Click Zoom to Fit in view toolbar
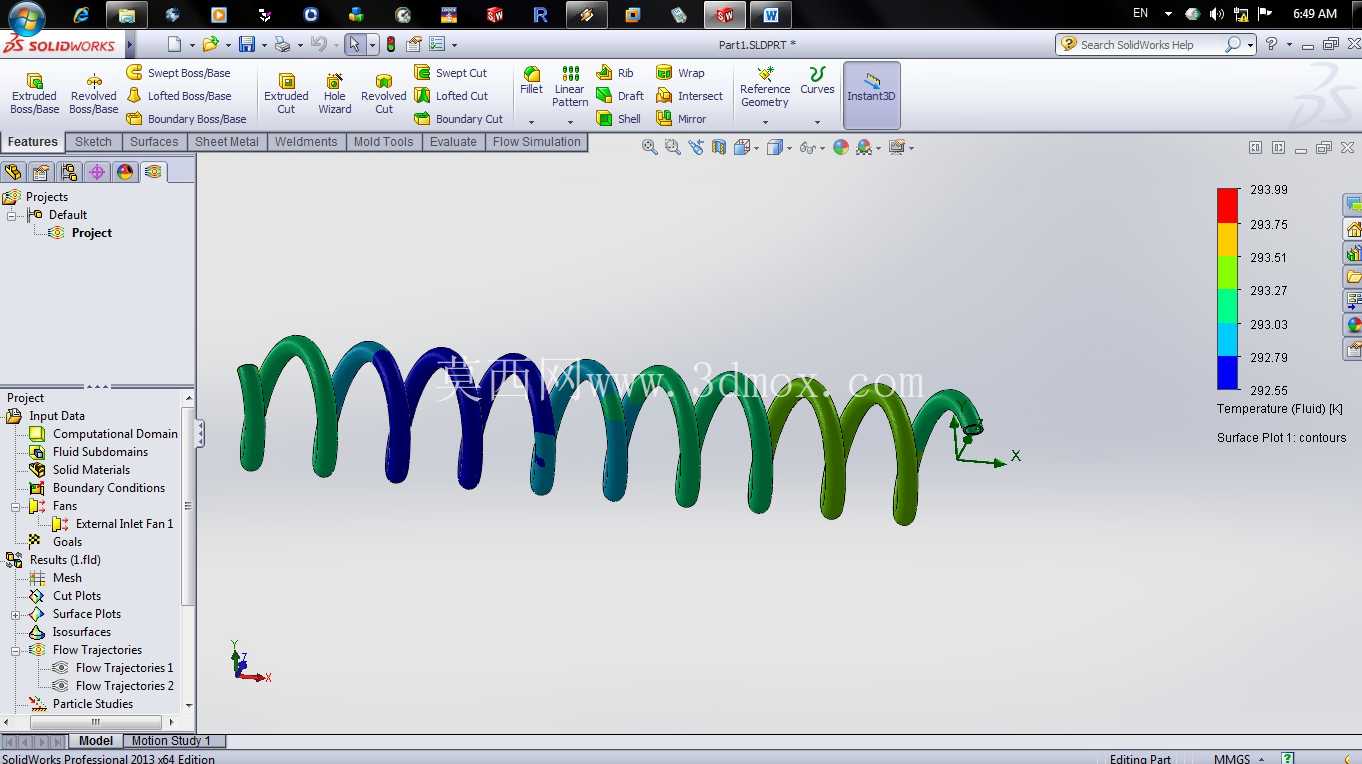Image resolution: width=1362 pixels, height=764 pixels. pos(650,147)
